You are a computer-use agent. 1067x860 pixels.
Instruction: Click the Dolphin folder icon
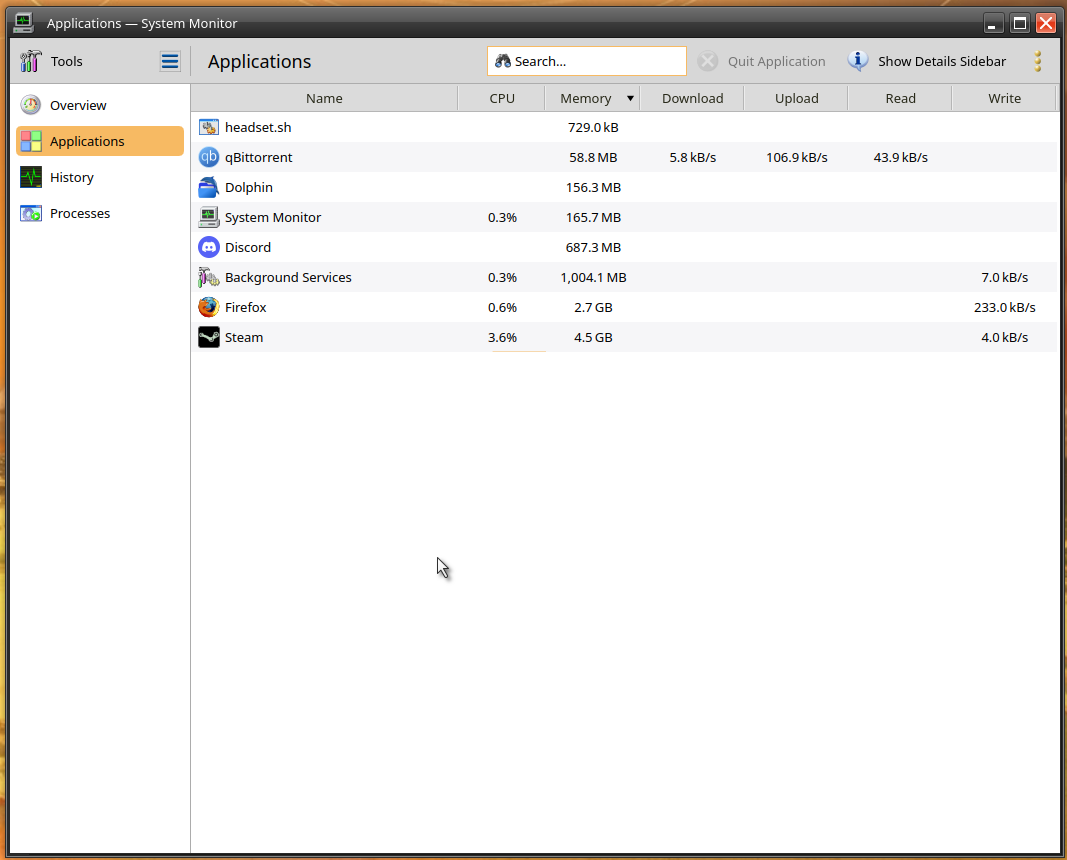tap(209, 187)
